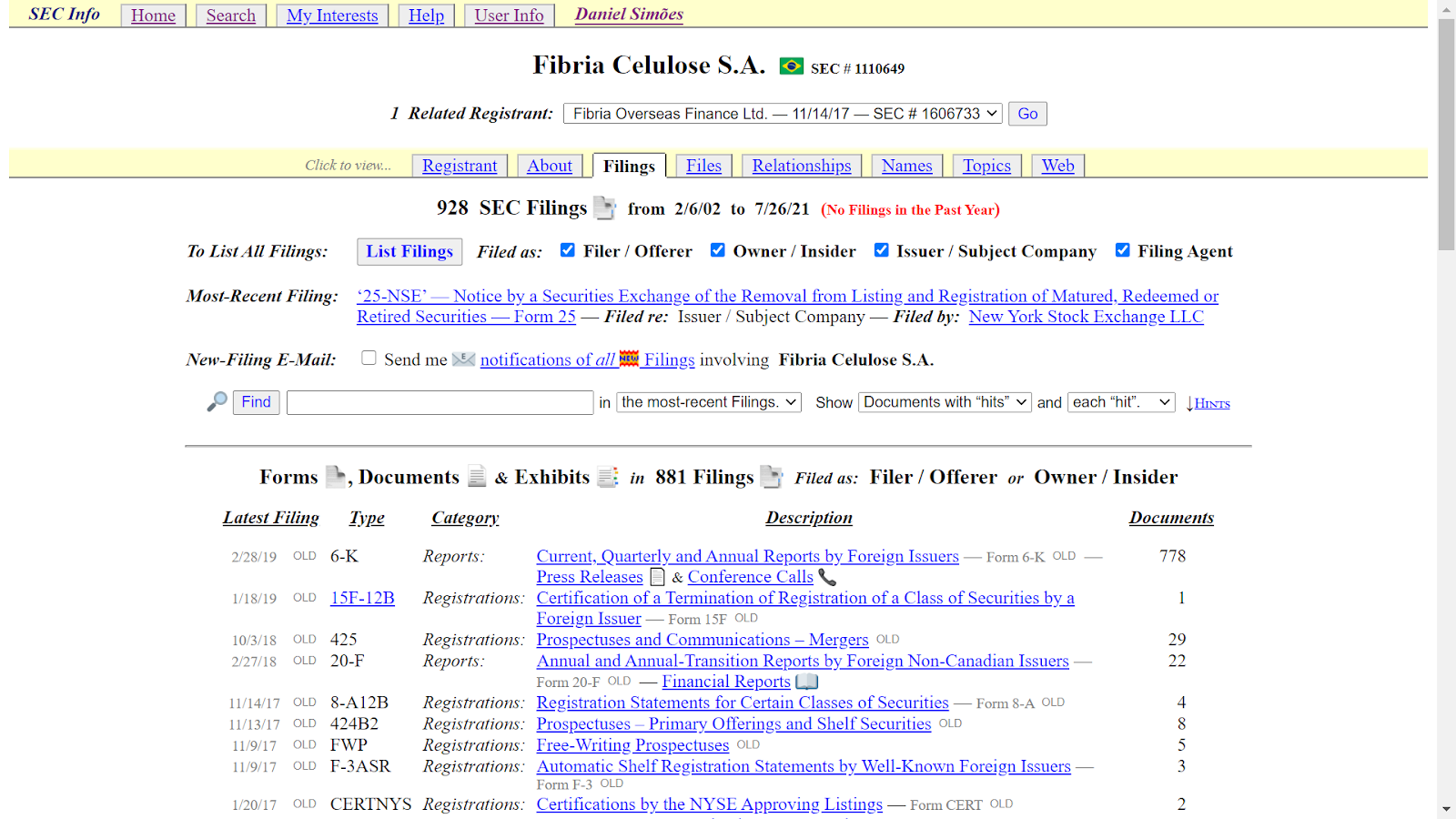The image size is (1456, 819).
Task: Click the Press Releases document icon
Action: pos(657,577)
